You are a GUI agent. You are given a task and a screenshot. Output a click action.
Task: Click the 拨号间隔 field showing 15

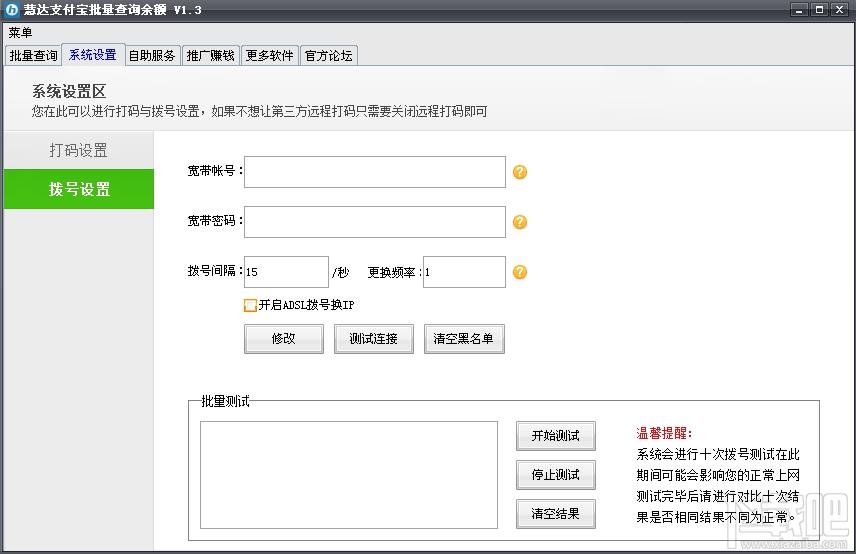click(286, 272)
